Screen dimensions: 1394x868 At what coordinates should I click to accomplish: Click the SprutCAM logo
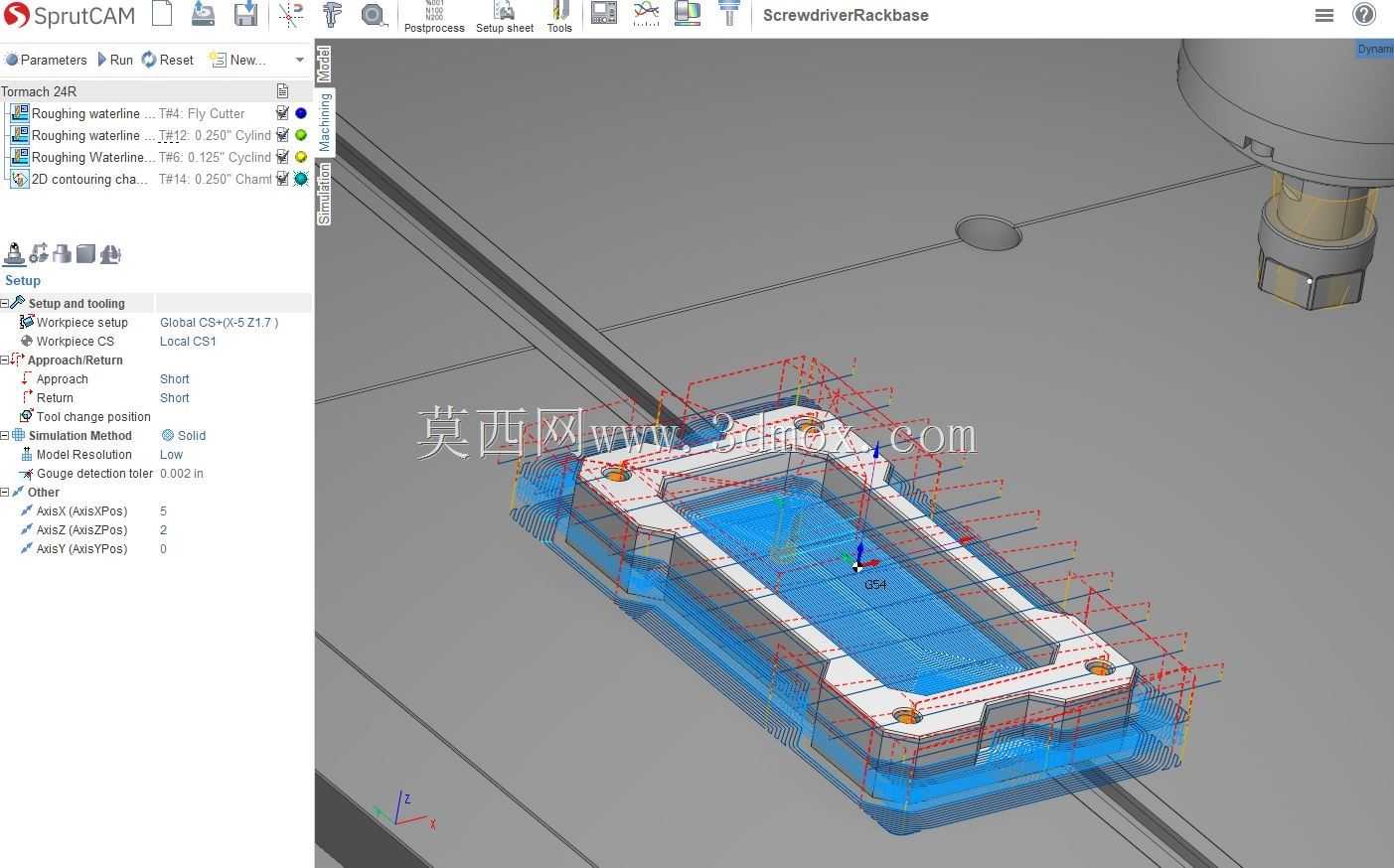[69, 15]
